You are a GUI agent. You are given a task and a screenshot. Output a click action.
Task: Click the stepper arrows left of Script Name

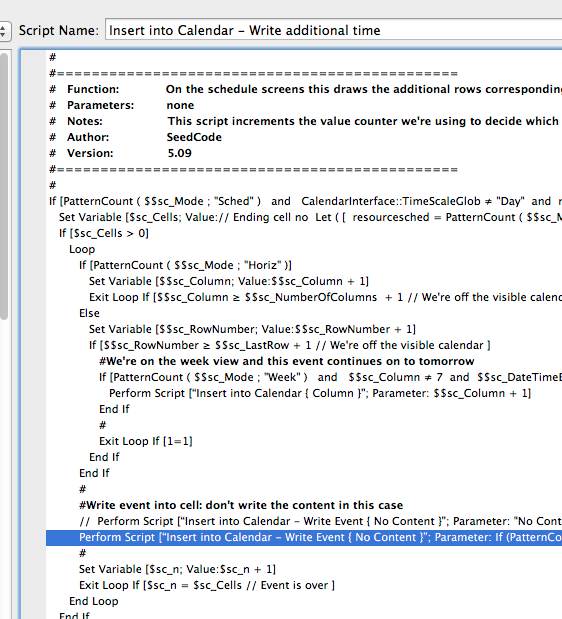click(3, 31)
